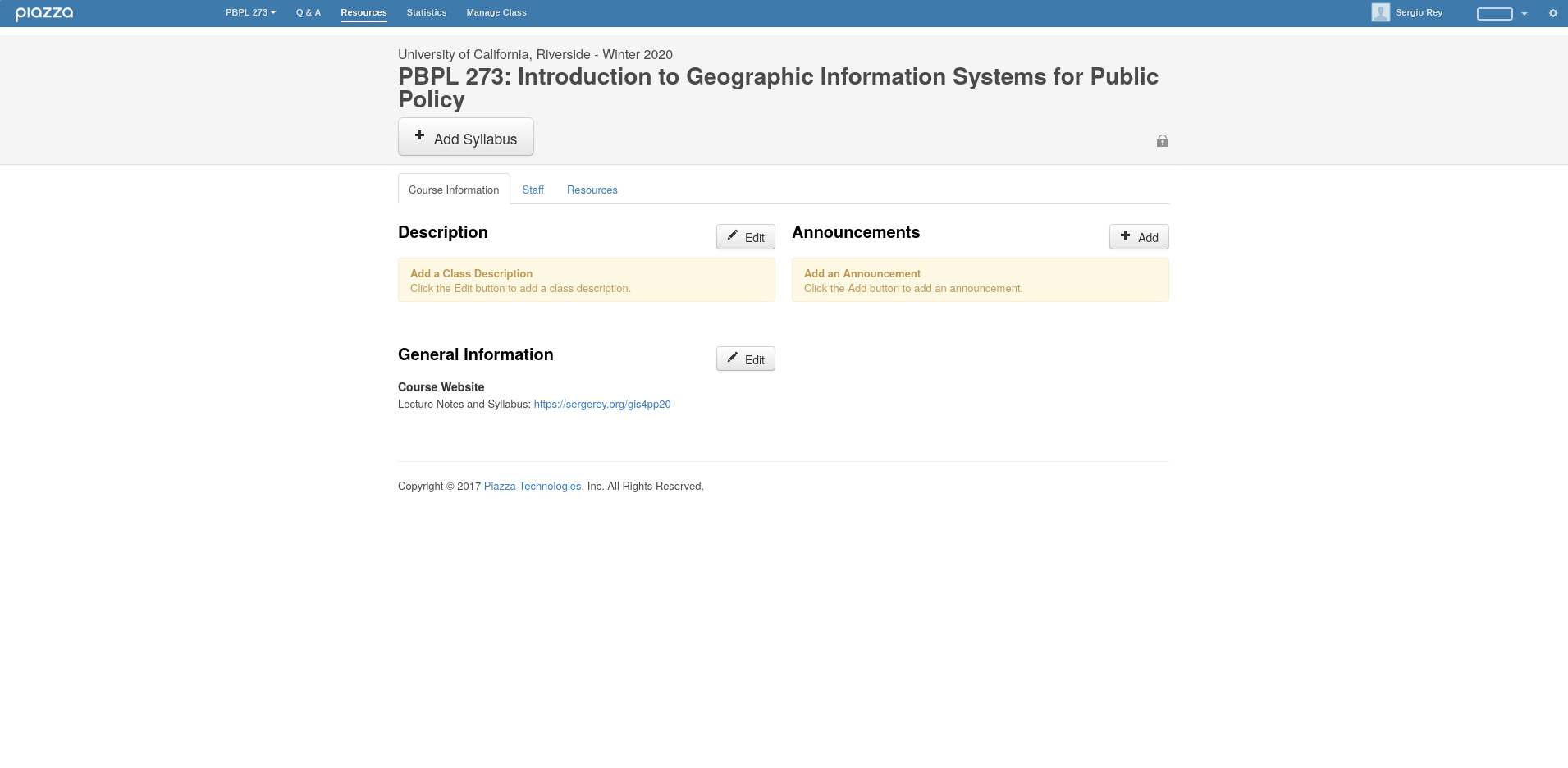Click Sergio Rey's profile avatar
The width and height of the screenshot is (1568, 768).
[x=1380, y=12]
